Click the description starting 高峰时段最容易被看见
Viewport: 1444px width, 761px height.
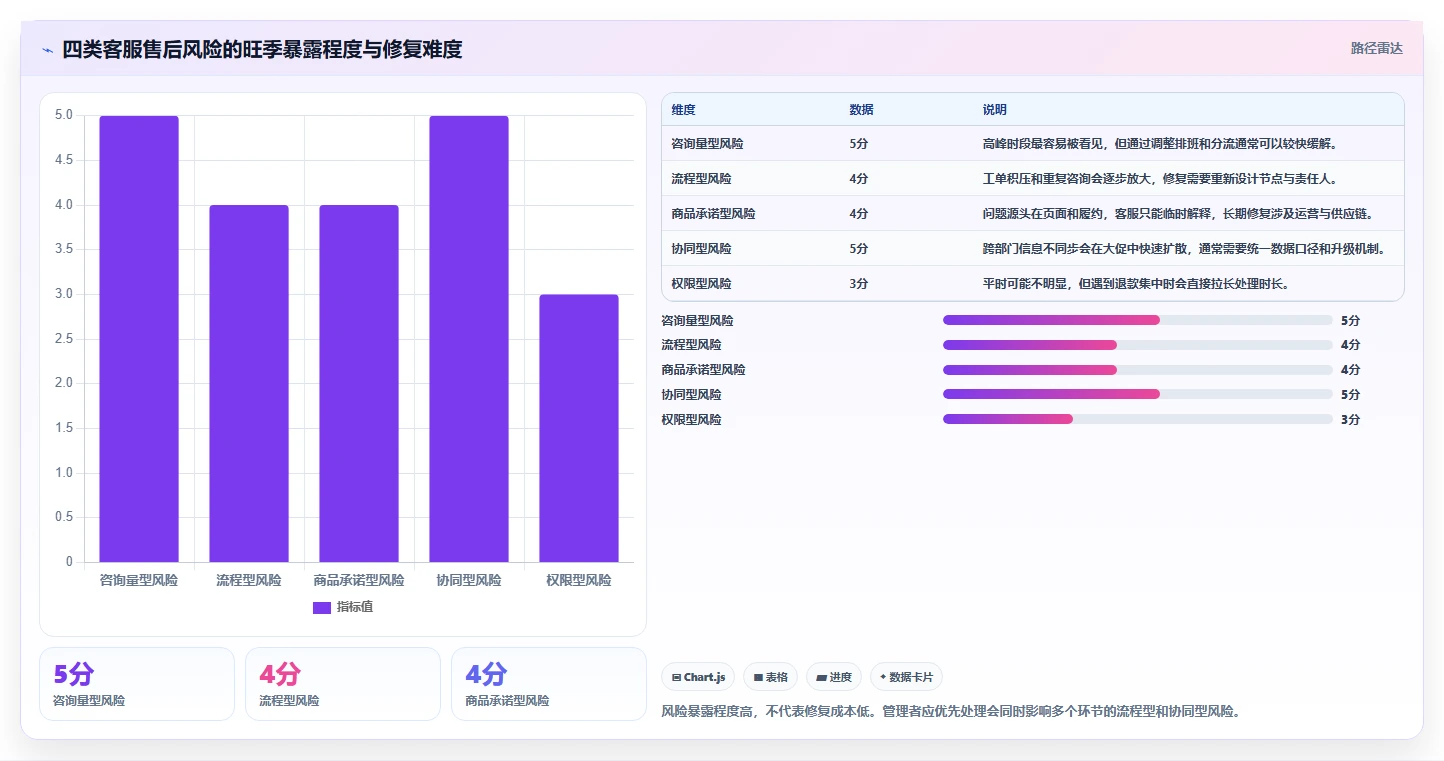(x=1160, y=144)
